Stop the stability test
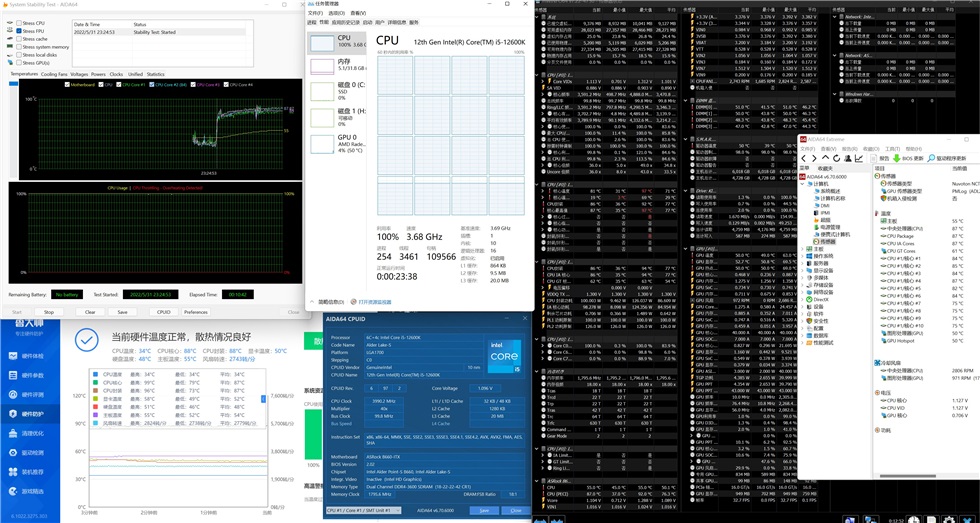The width and height of the screenshot is (980, 523). [48, 312]
